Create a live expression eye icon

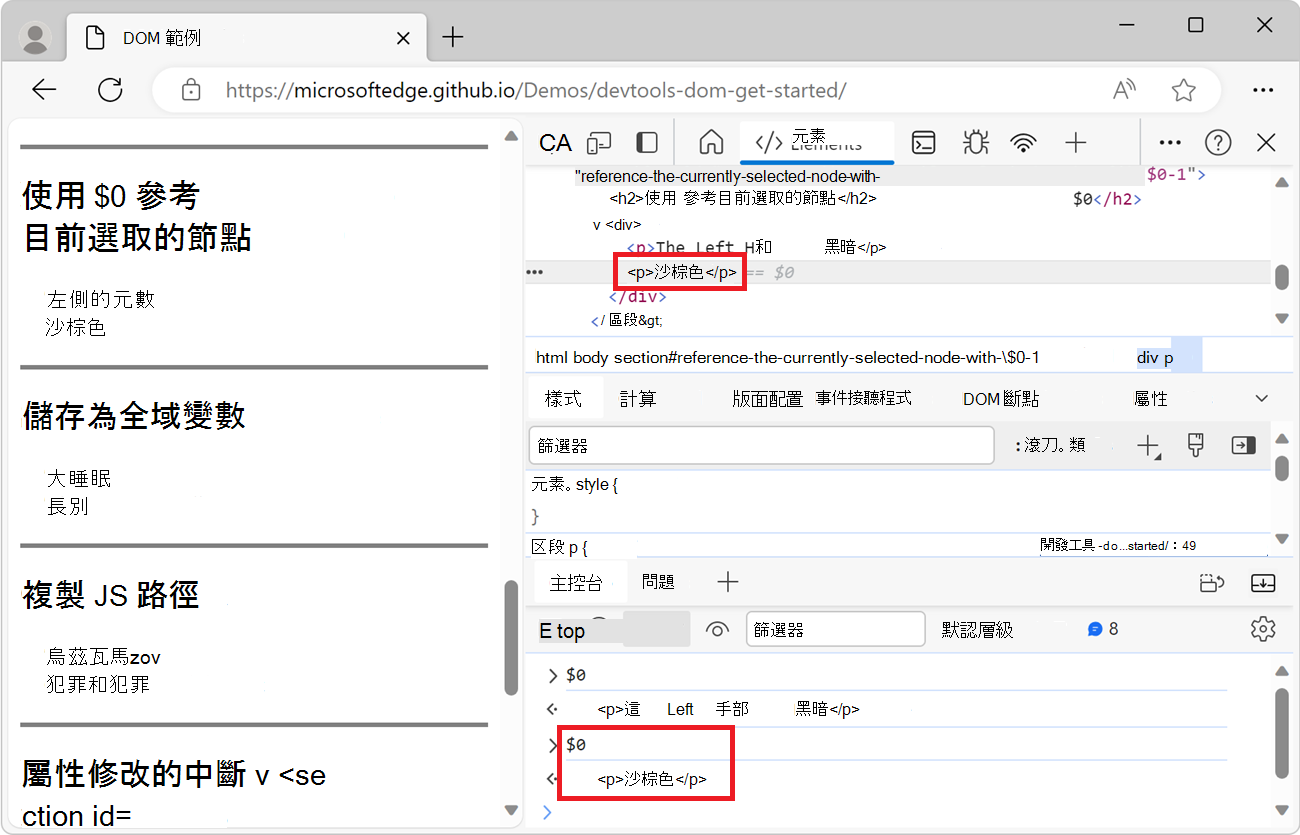point(717,630)
